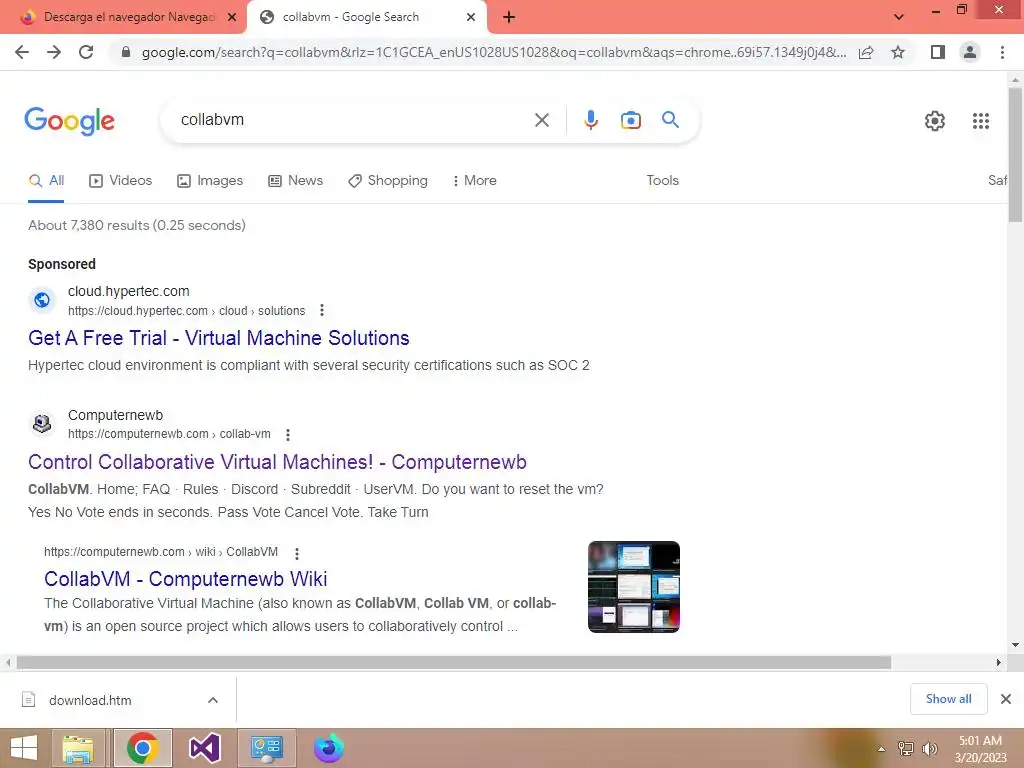Open CollabVM - Computernewb Wiki link
This screenshot has width=1024, height=768.
click(185, 579)
